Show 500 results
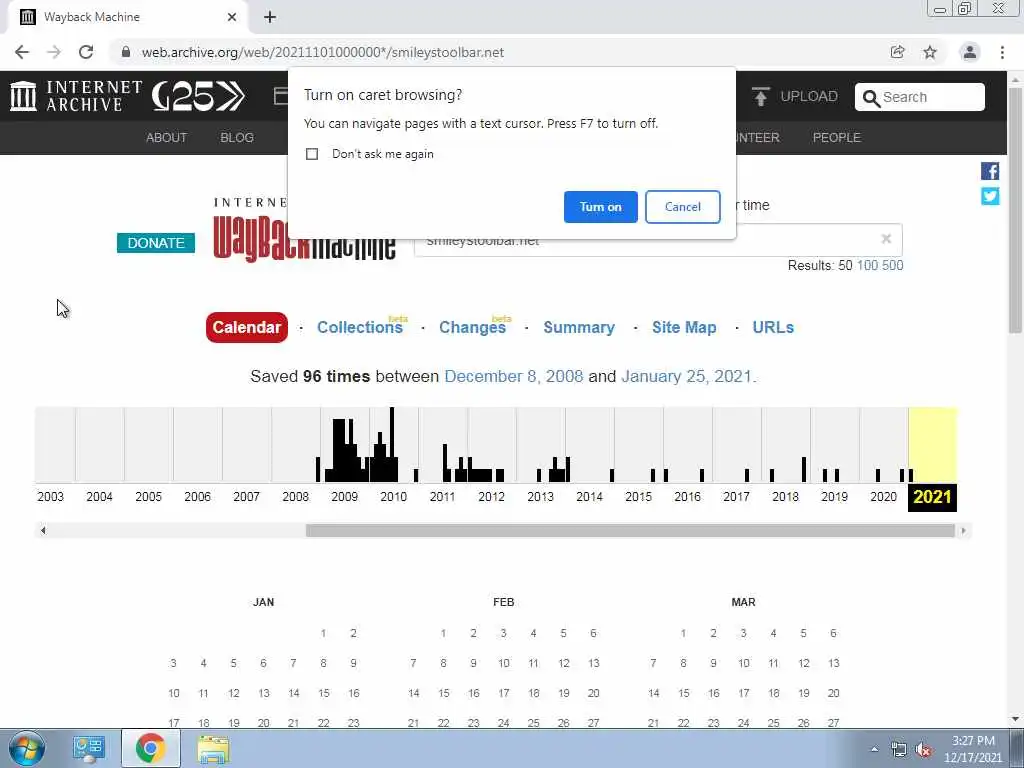The image size is (1024, 768). 893,266
